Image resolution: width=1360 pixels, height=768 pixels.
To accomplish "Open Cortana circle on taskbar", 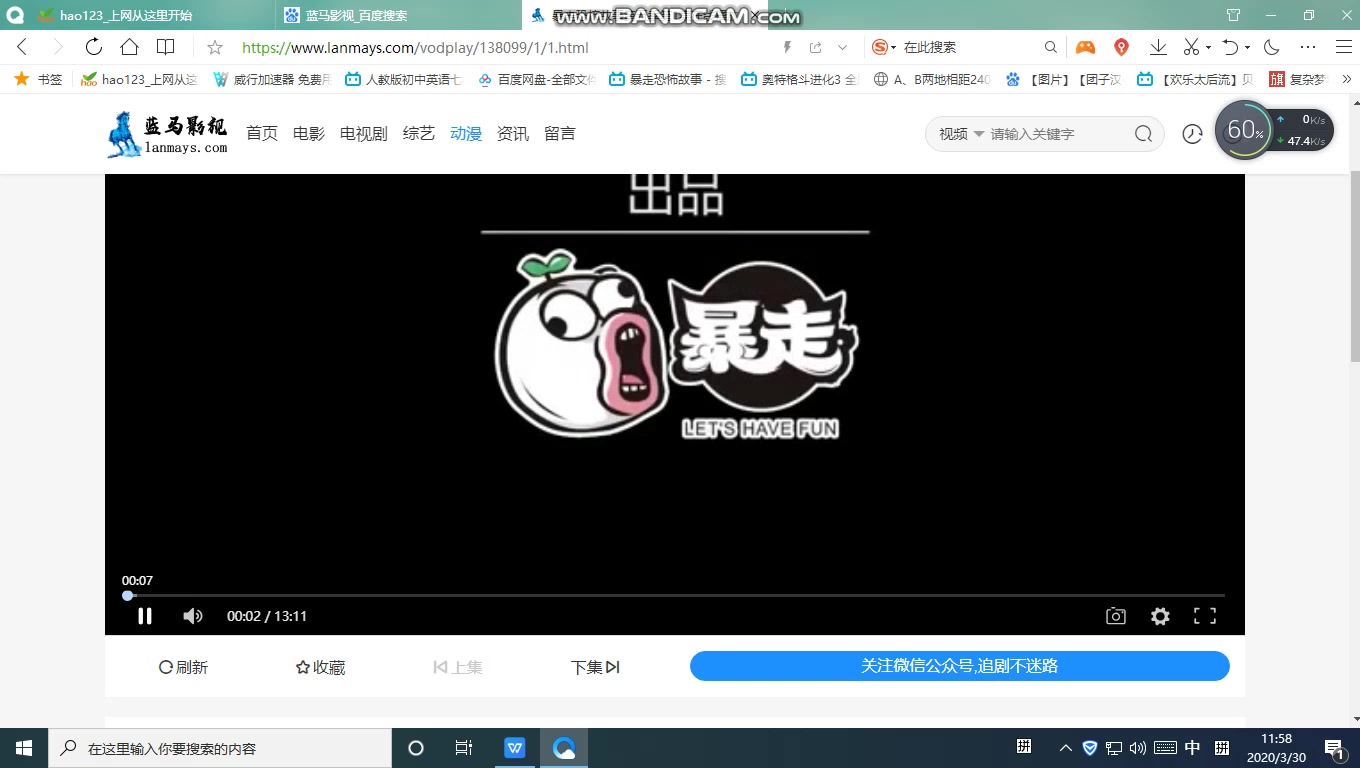I will (416, 748).
